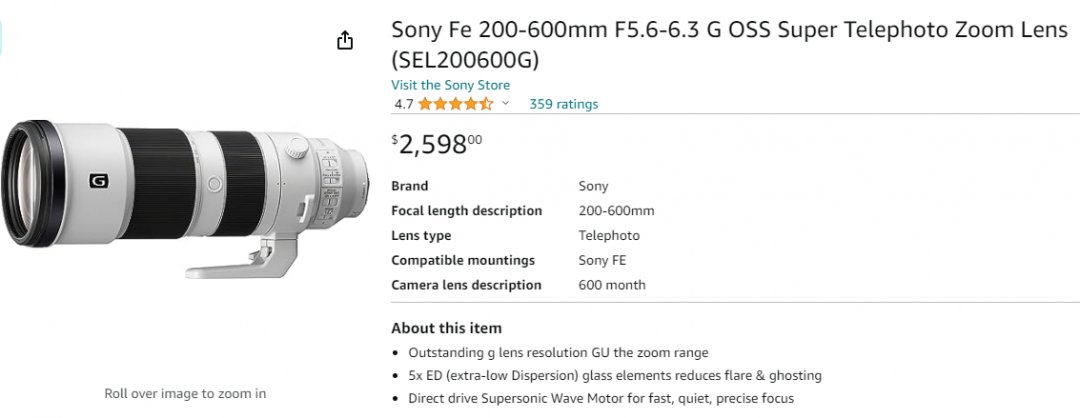Screen dimensions: 1080x418
Task: Click the product title text
Action: click(729, 45)
